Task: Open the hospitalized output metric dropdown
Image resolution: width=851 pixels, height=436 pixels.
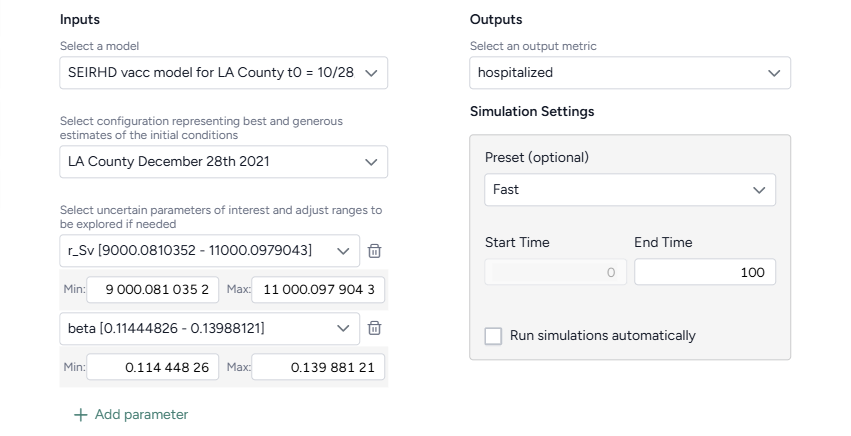Action: (629, 73)
